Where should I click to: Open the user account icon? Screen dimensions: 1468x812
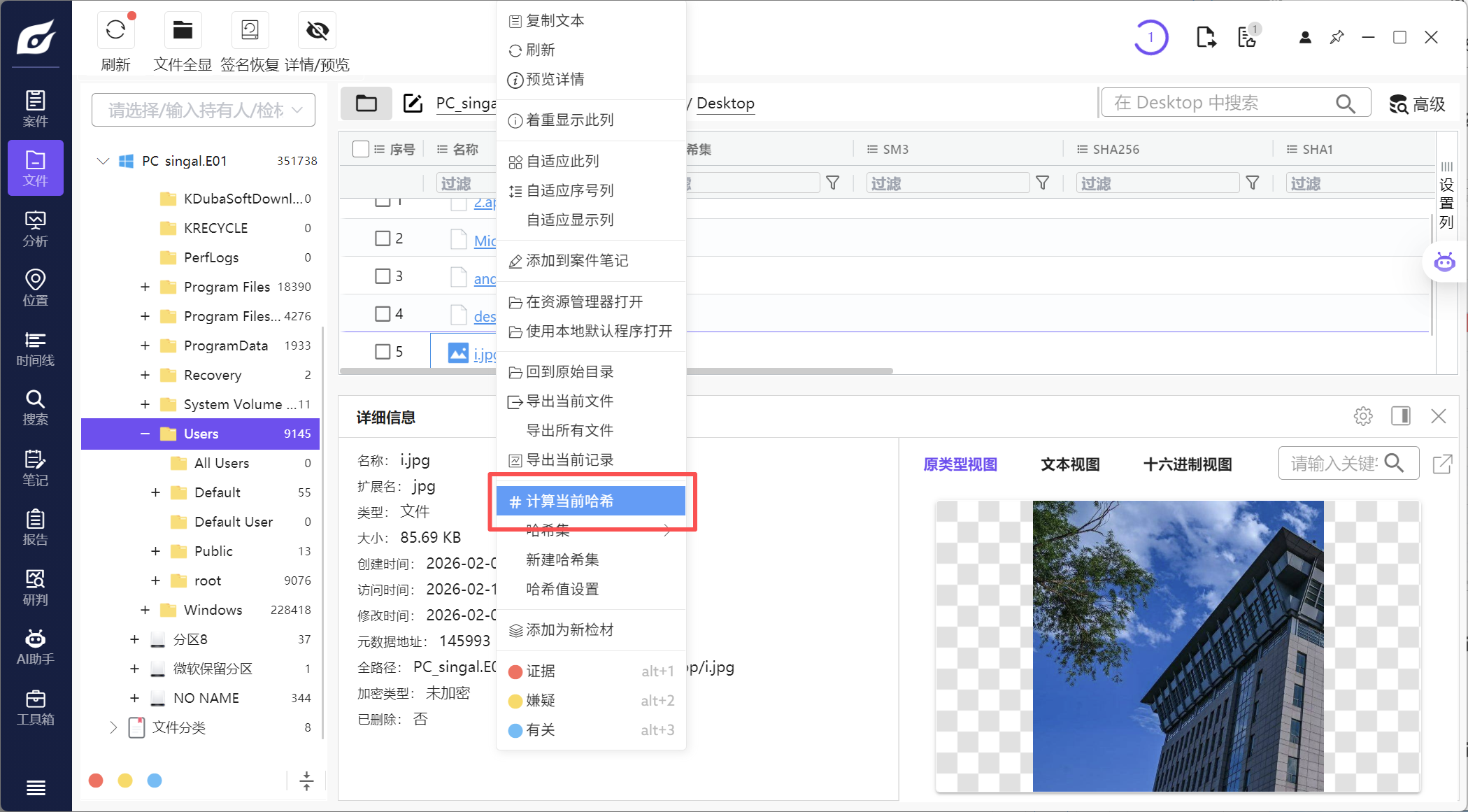point(1305,37)
